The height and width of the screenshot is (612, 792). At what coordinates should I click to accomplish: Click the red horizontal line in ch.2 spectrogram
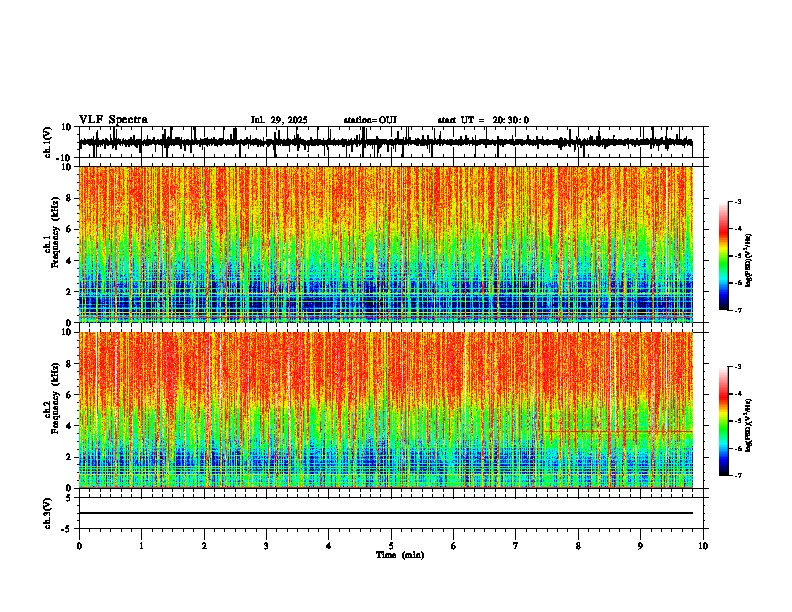click(x=618, y=431)
